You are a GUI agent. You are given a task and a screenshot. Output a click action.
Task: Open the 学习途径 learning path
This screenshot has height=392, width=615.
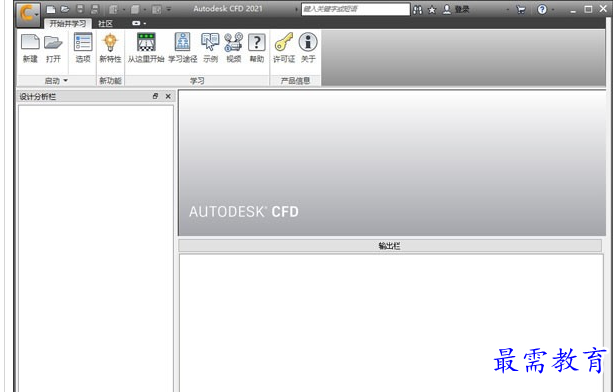182,48
